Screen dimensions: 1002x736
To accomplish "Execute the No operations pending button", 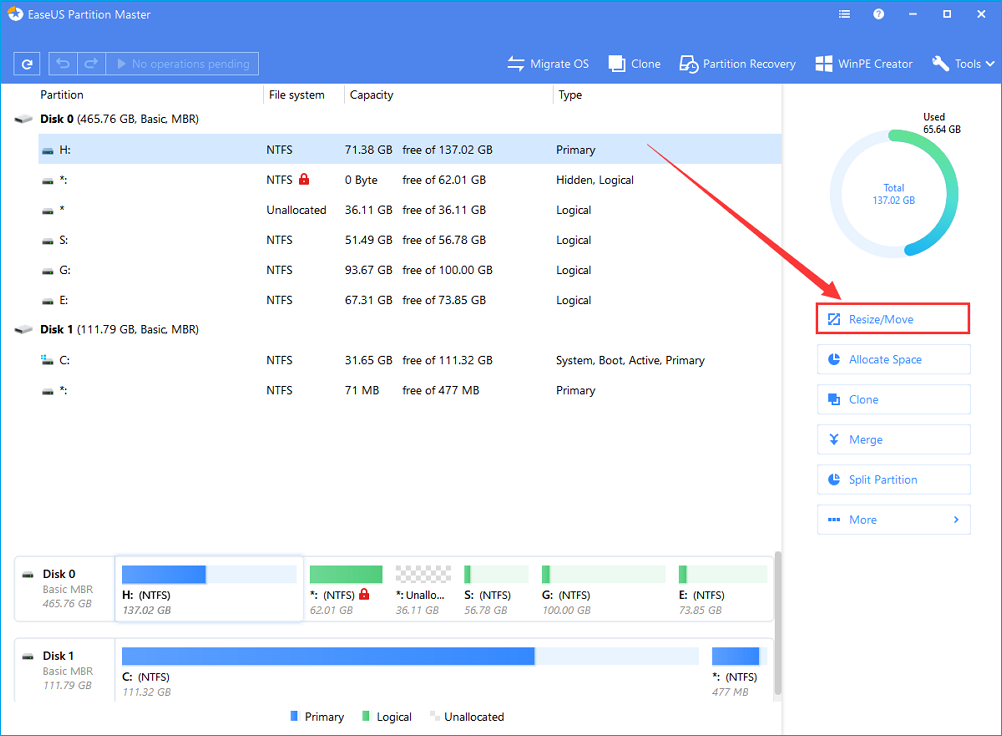I will point(183,64).
